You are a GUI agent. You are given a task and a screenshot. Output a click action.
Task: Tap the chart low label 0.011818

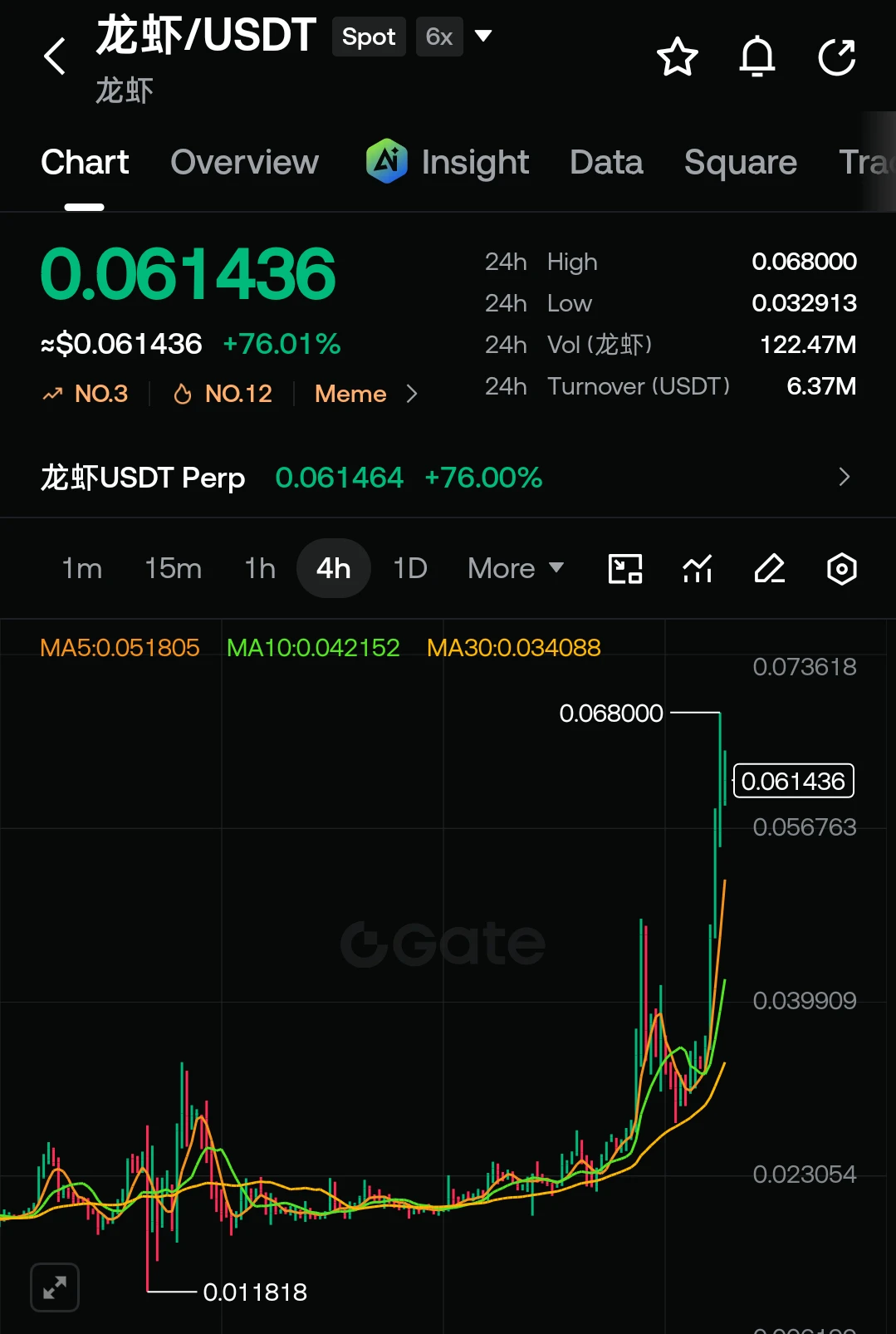[x=255, y=1292]
